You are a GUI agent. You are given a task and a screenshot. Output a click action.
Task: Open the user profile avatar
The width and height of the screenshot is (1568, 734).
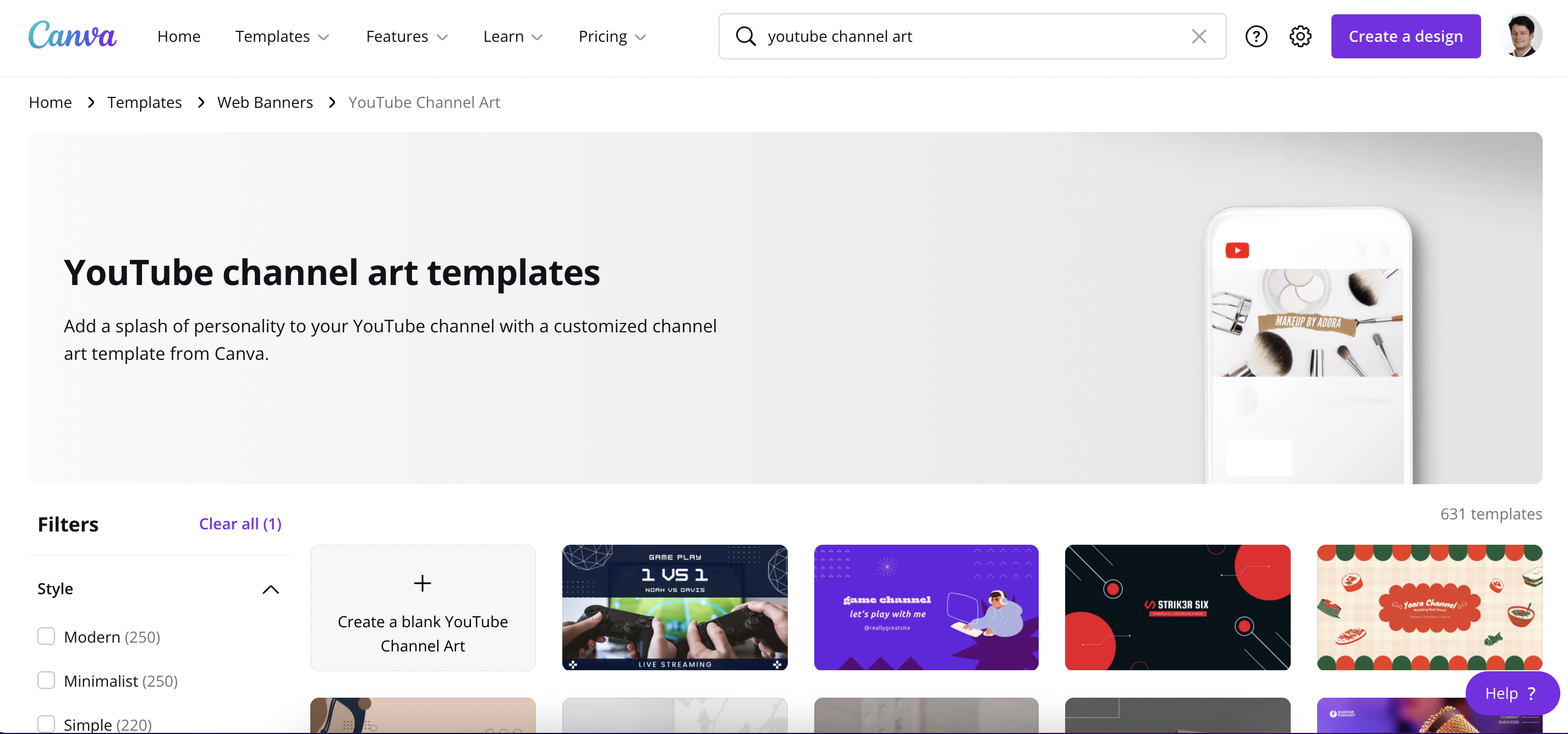(x=1521, y=36)
